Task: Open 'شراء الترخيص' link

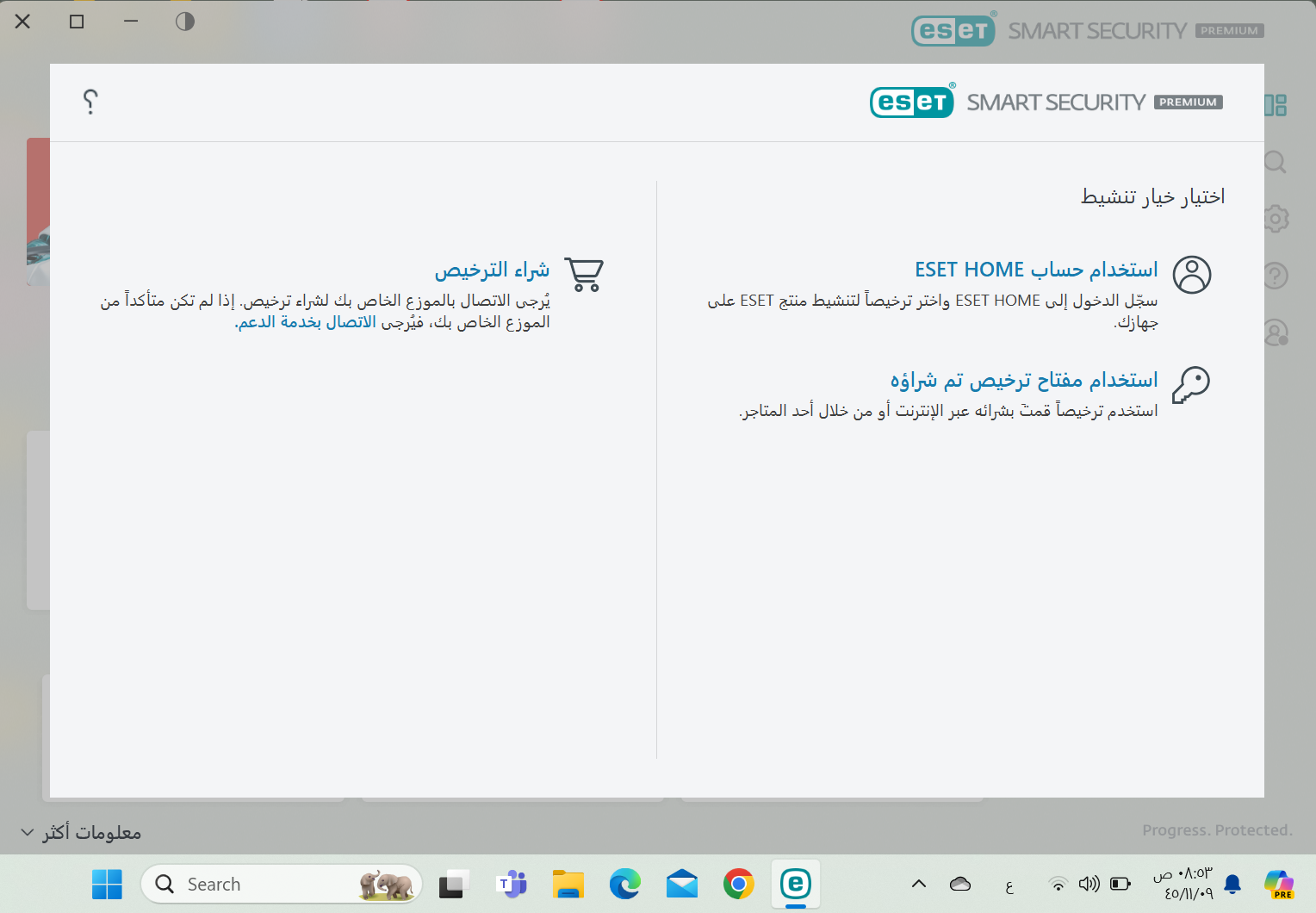Action: click(x=492, y=270)
